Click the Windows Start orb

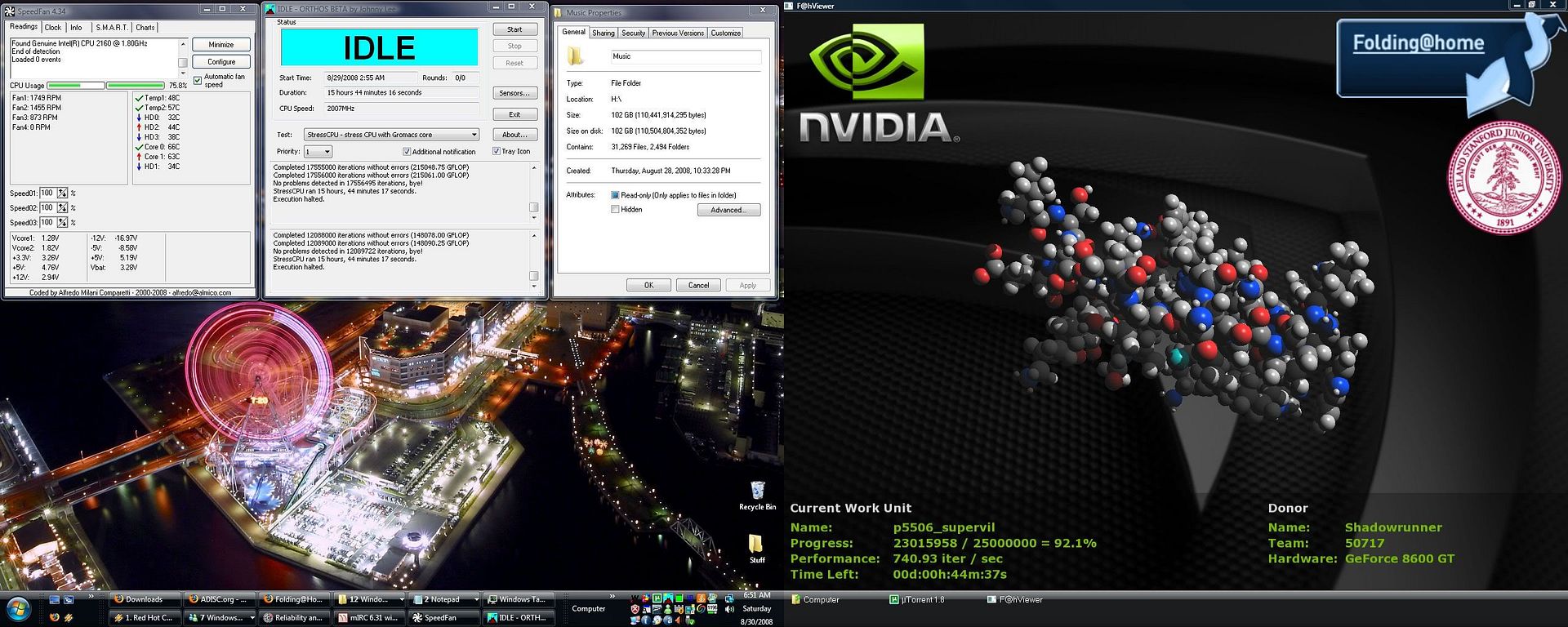(x=17, y=608)
